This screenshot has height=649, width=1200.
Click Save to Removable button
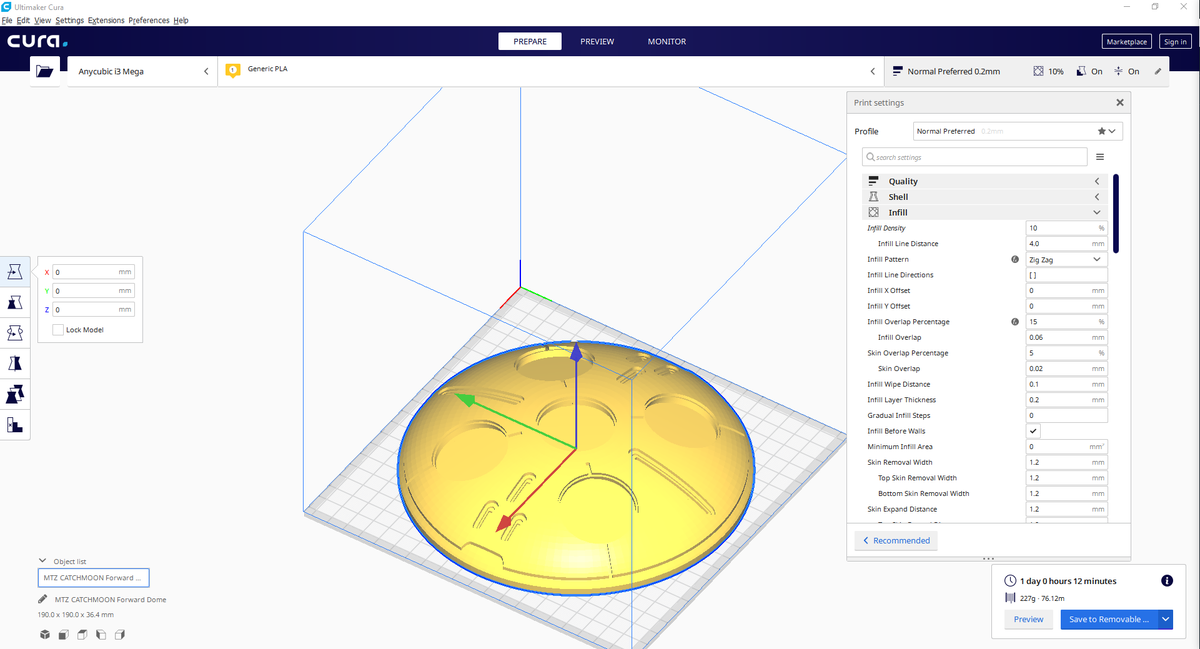pos(1109,619)
